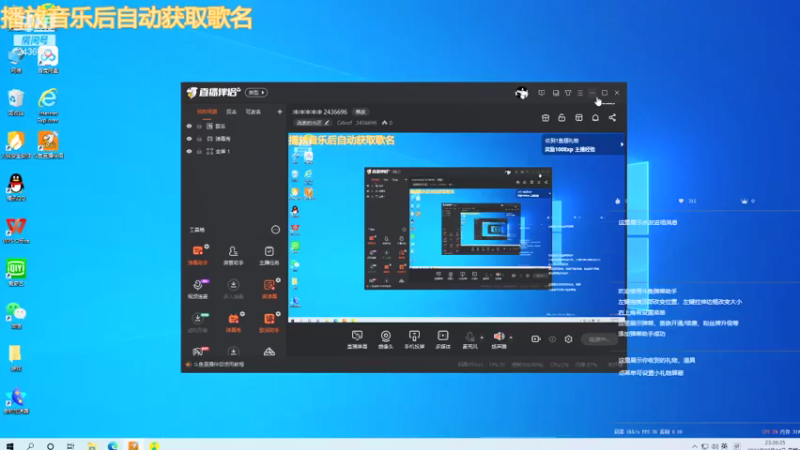Toggle lock on Fullscreen 1 source

(x=199, y=152)
